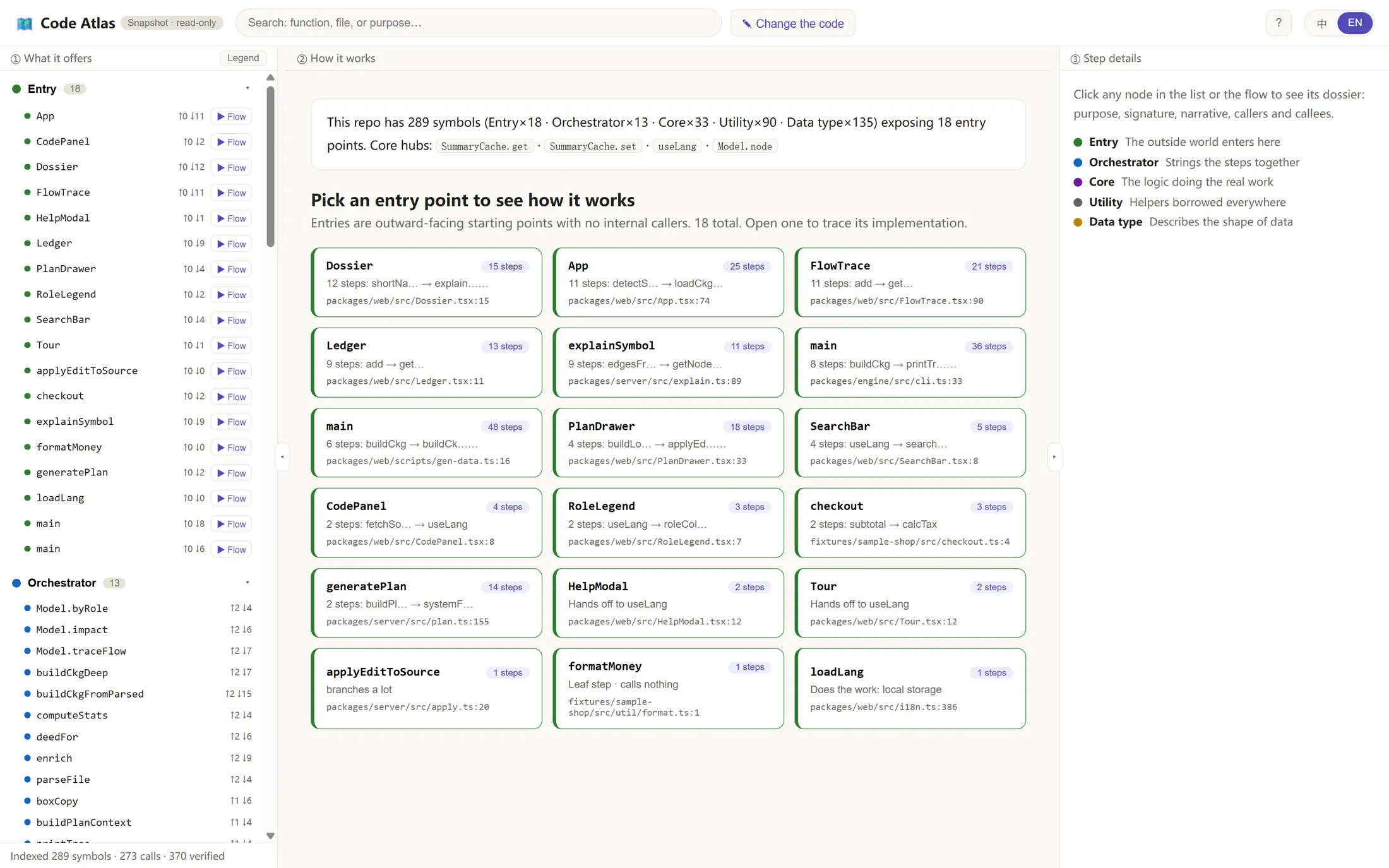The width and height of the screenshot is (1389, 868).
Task: Open the Dossier 15 steps card
Action: (426, 282)
